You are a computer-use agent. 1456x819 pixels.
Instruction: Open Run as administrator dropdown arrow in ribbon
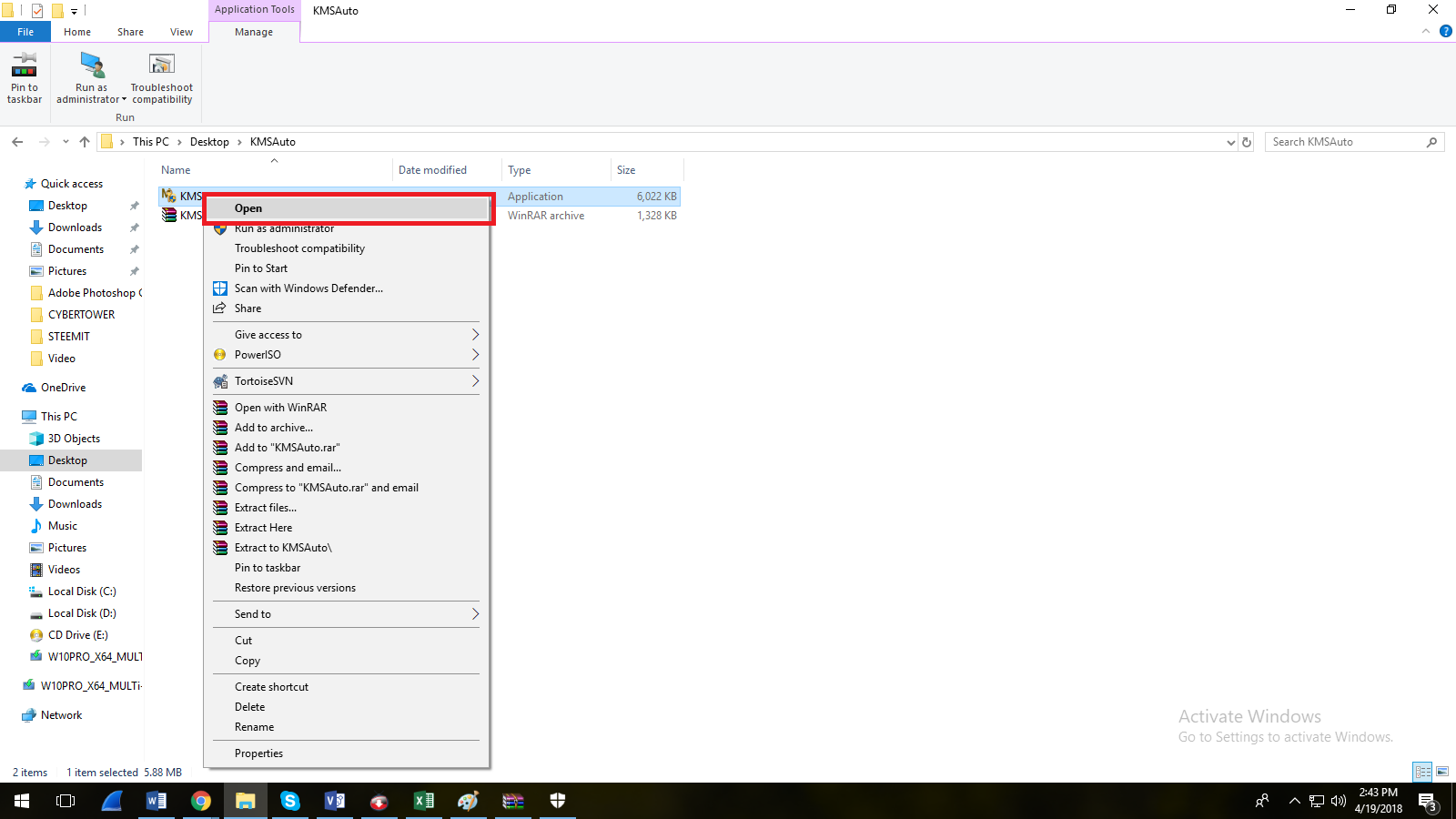(x=124, y=100)
